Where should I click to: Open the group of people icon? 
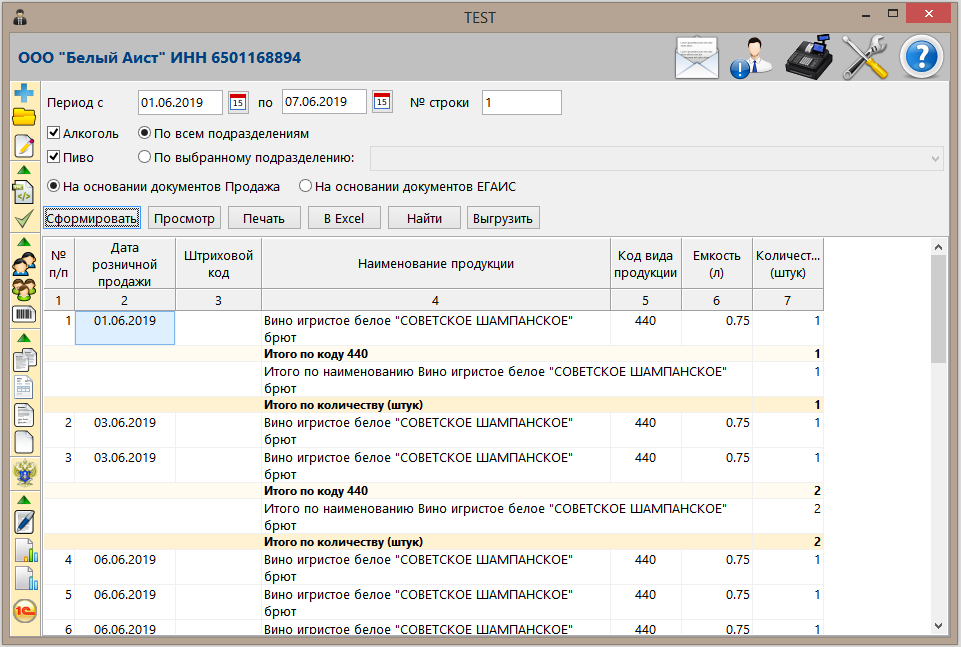pyautogui.click(x=24, y=289)
